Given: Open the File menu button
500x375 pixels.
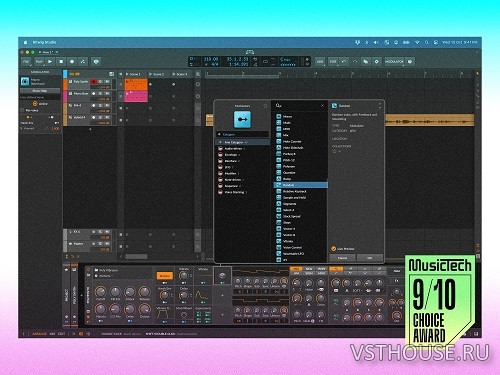Looking at the screenshot, I should (x=26, y=62).
